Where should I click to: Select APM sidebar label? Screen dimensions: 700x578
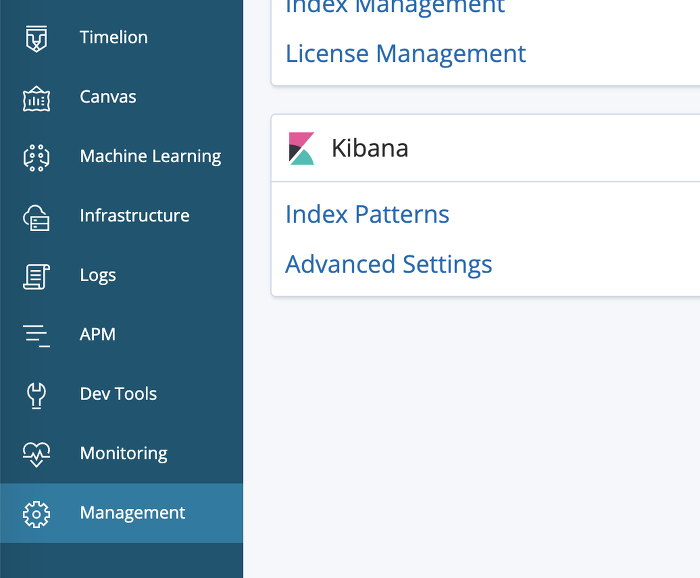pyautogui.click(x=98, y=334)
